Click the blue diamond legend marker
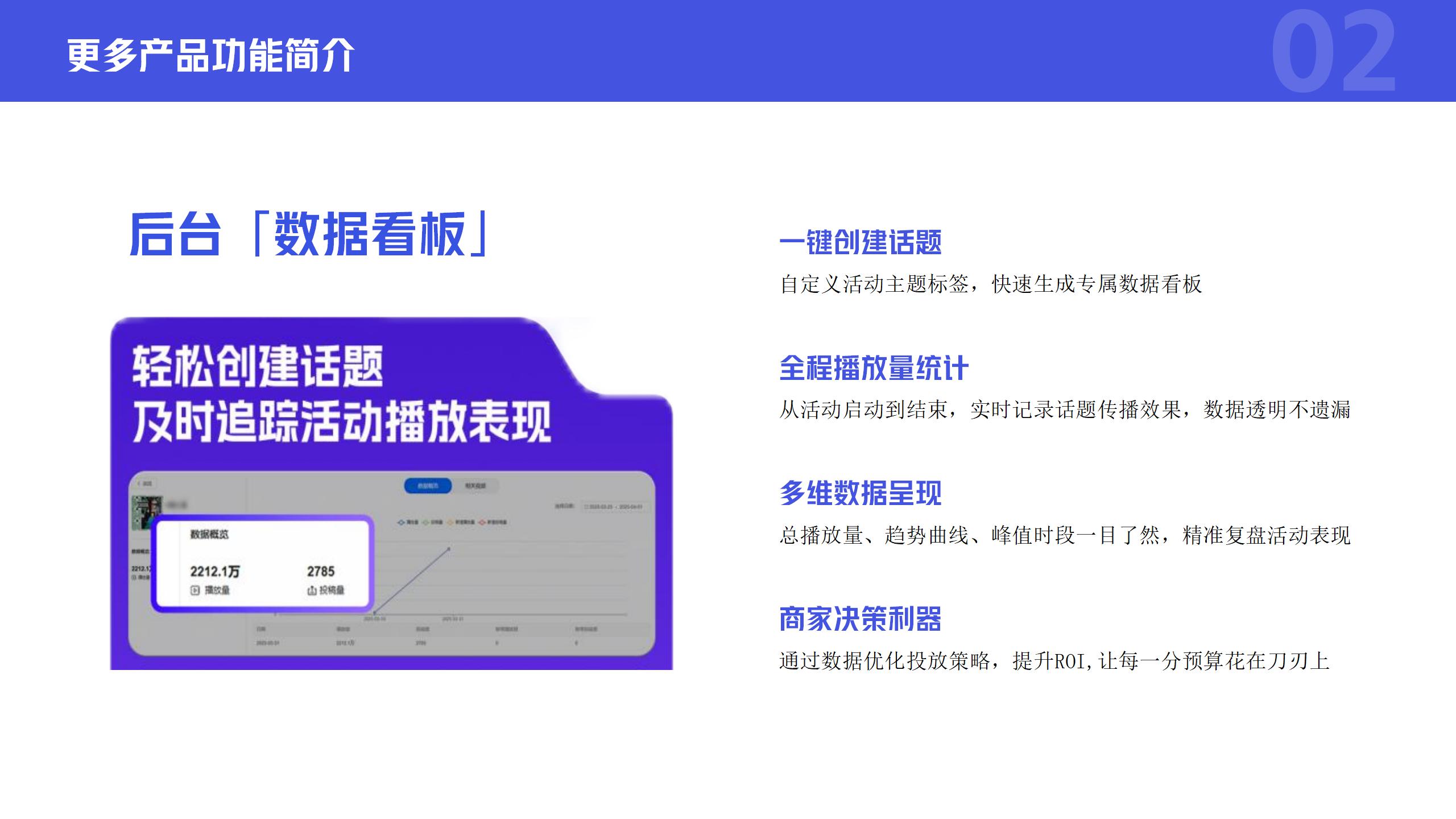Screen dimensions: 1456x819 pos(401,522)
